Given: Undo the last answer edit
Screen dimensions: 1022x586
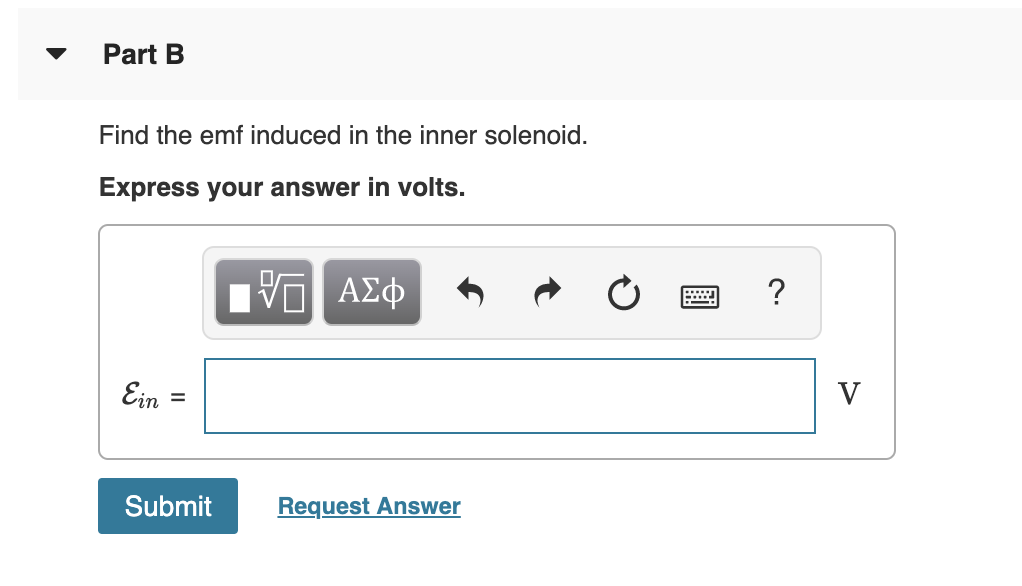Looking at the screenshot, I should 470,293.
